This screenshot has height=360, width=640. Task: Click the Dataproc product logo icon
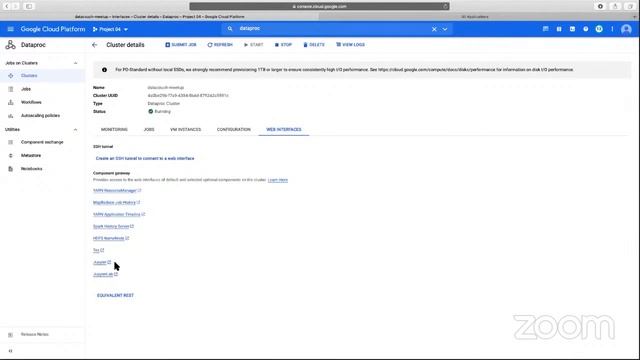click(10, 45)
